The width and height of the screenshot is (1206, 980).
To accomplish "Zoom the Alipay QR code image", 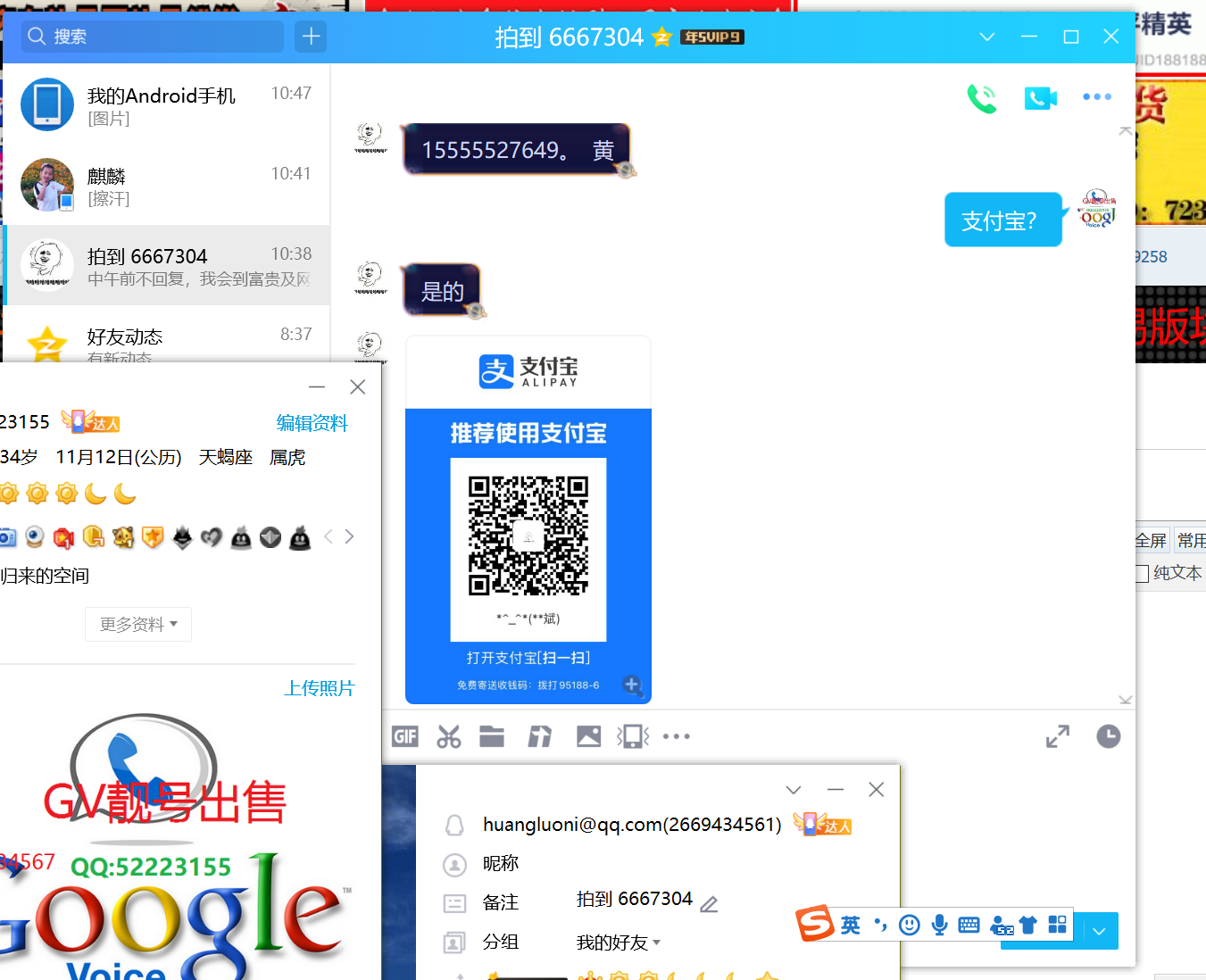I will 633,685.
